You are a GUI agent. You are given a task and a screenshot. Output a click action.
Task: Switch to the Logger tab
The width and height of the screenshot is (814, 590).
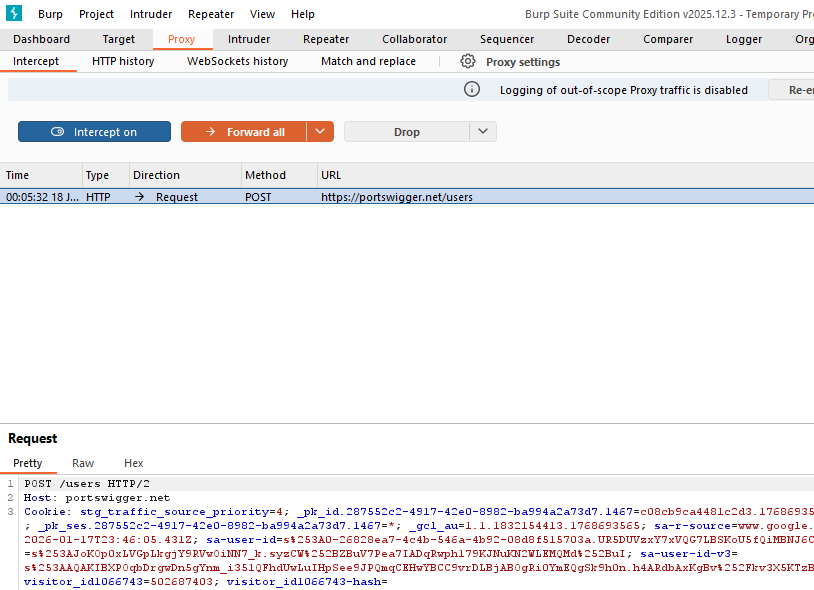click(x=744, y=39)
